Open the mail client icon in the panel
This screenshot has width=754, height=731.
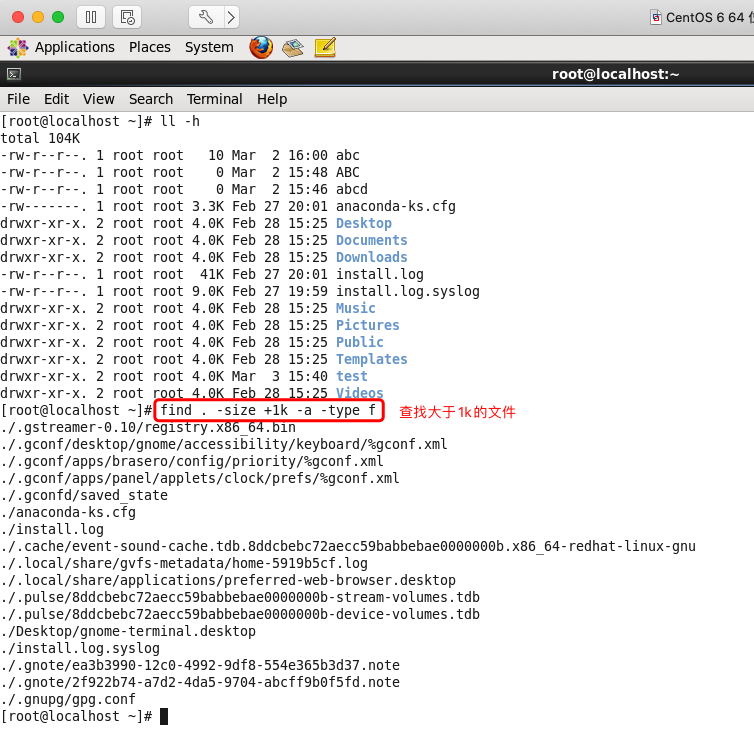click(x=293, y=48)
